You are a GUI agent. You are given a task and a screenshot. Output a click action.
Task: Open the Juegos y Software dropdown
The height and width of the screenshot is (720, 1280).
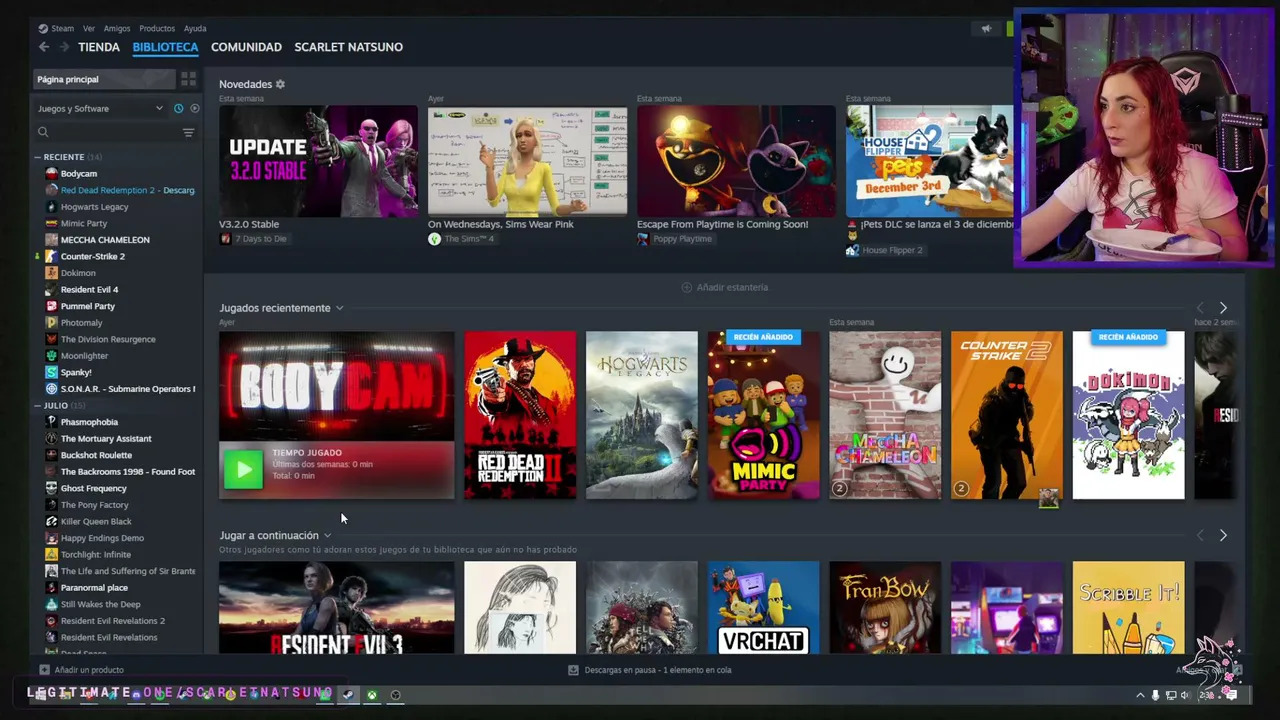pyautogui.click(x=100, y=108)
